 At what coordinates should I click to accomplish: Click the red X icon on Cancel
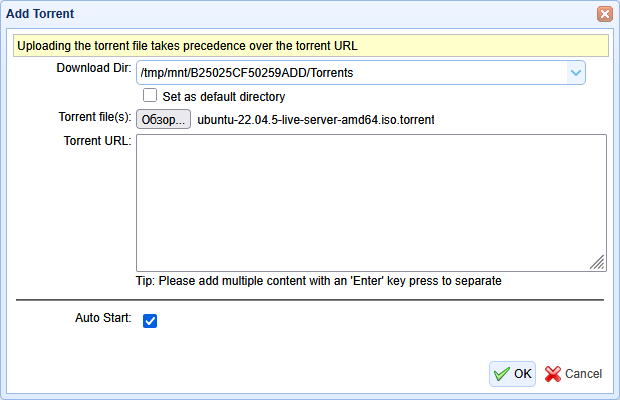point(553,374)
